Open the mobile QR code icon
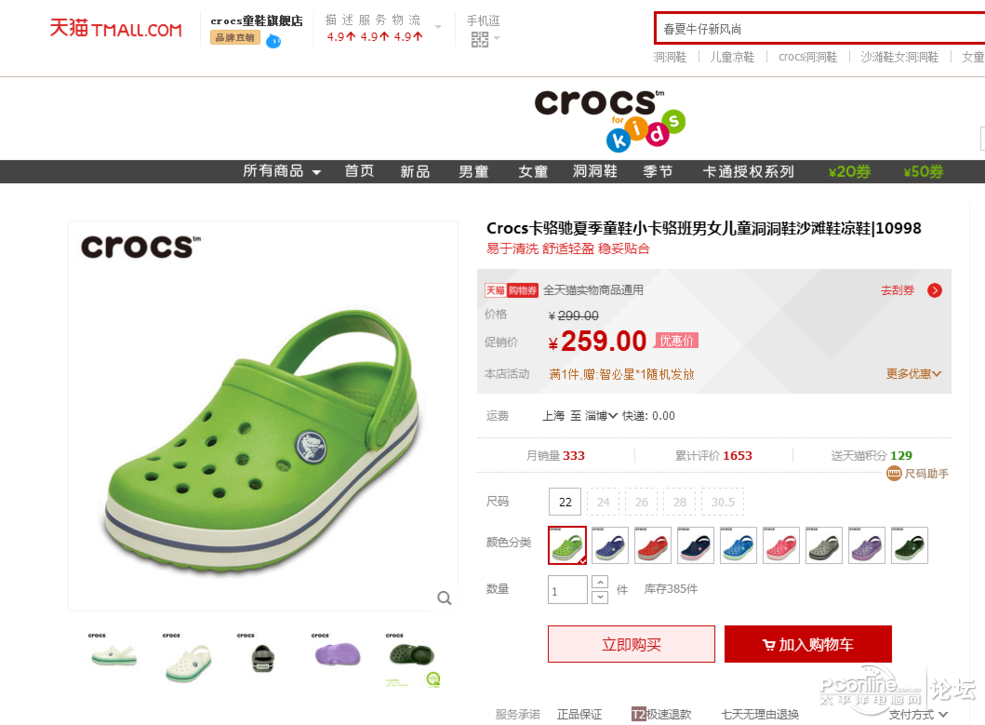This screenshot has width=985, height=725. click(x=479, y=40)
